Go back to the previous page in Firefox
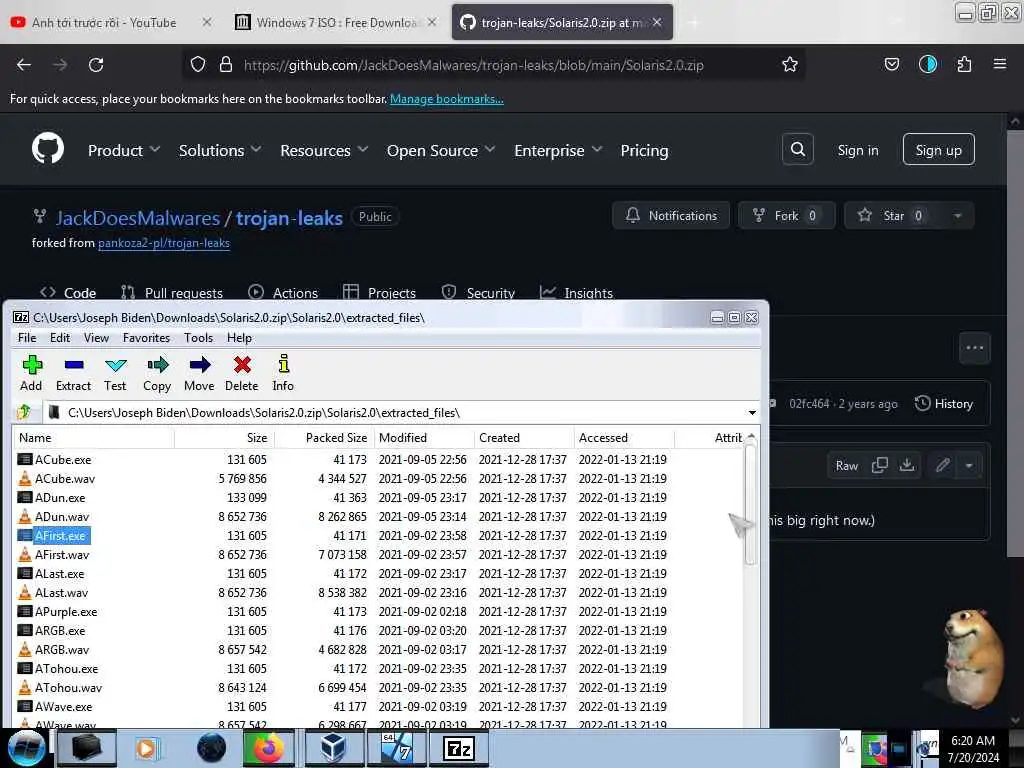Screen dimensions: 1024x768 pos(24,65)
